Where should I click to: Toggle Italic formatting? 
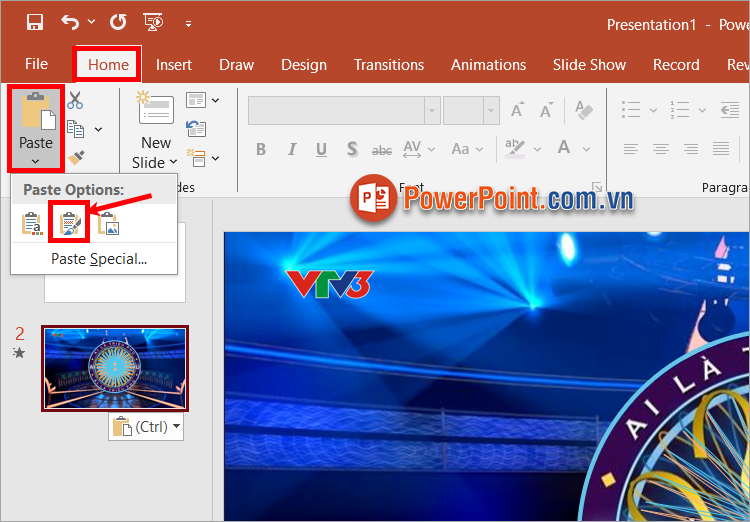[292, 149]
